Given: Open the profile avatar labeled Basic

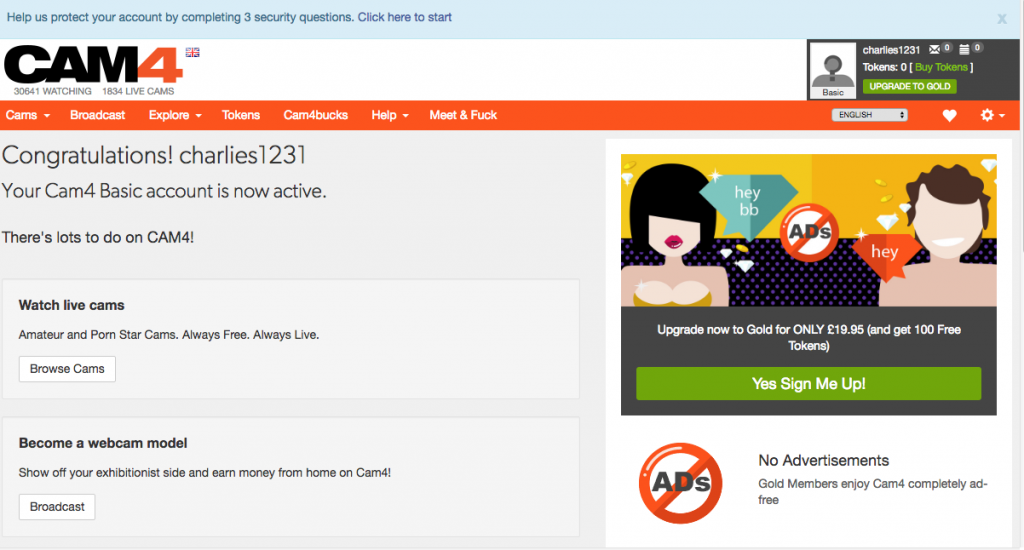Looking at the screenshot, I should point(832,71).
